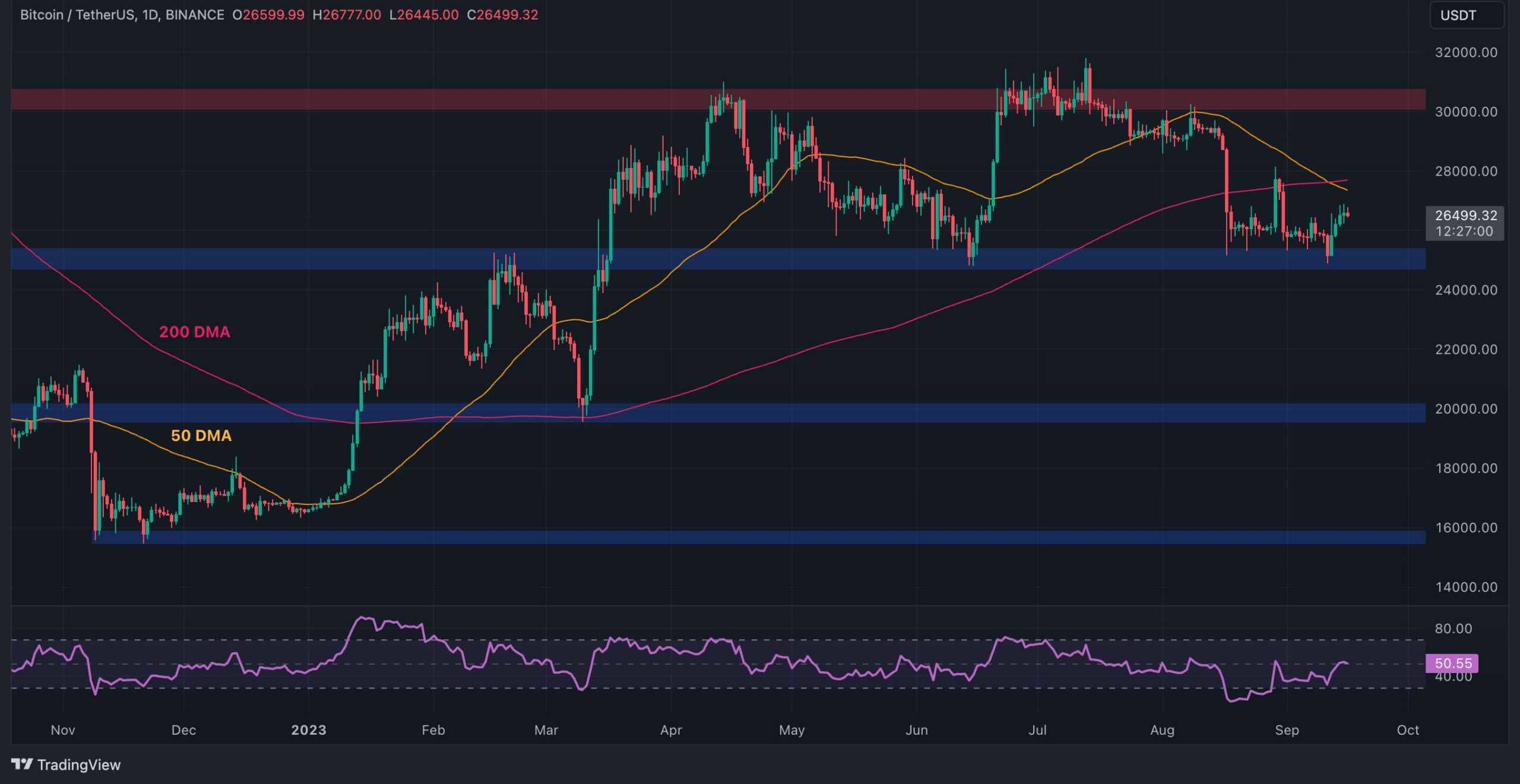Screen dimensions: 1520x784
Task: Click the blue support zone near 25000
Action: click(718, 259)
